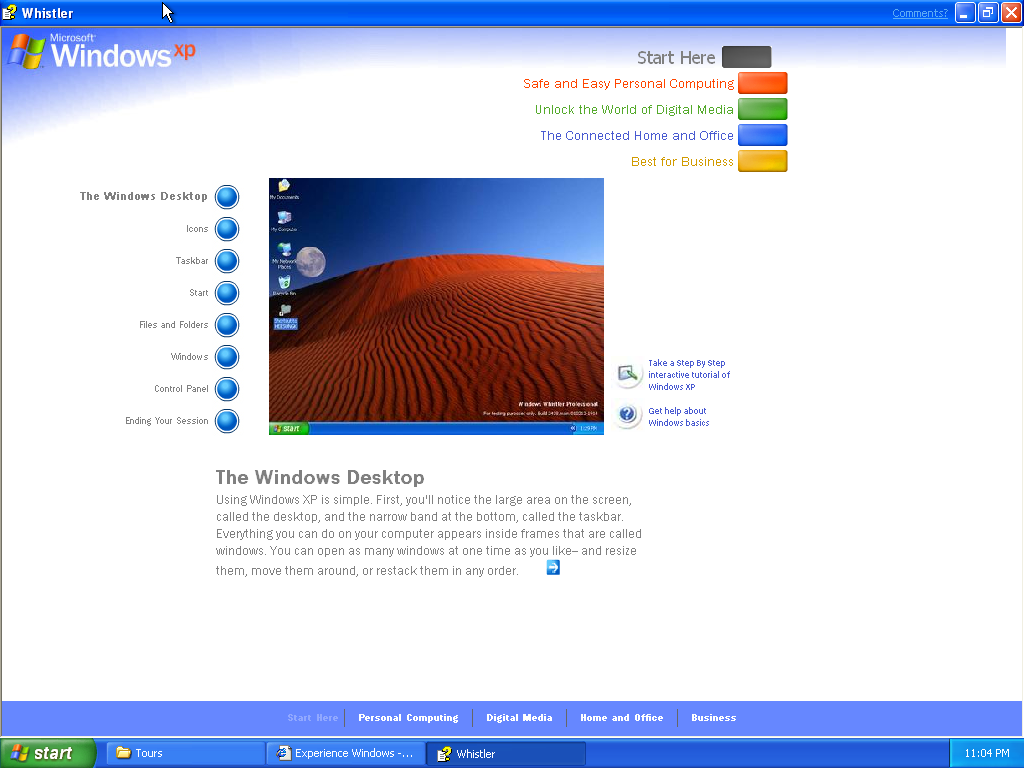This screenshot has height=768, width=1024.
Task: Open The Connected Home and Office link
Action: coord(637,136)
